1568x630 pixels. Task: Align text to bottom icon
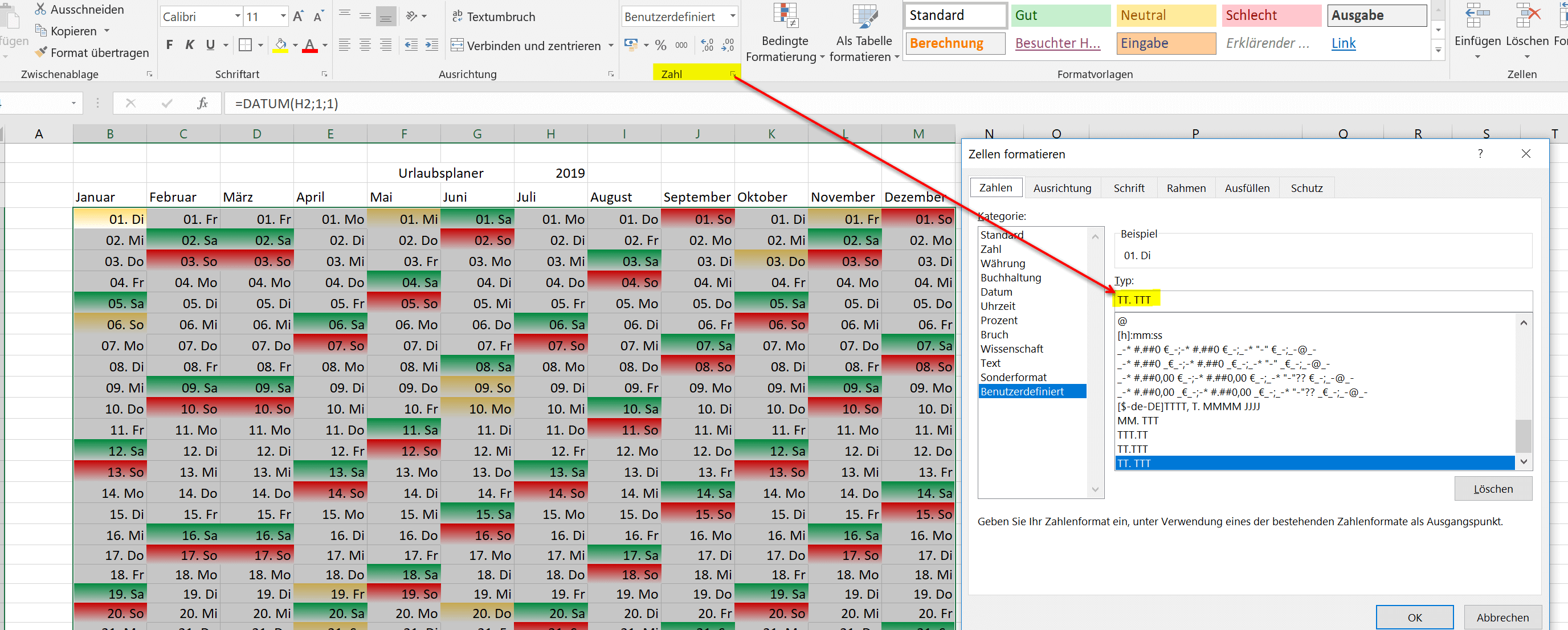coord(386,17)
